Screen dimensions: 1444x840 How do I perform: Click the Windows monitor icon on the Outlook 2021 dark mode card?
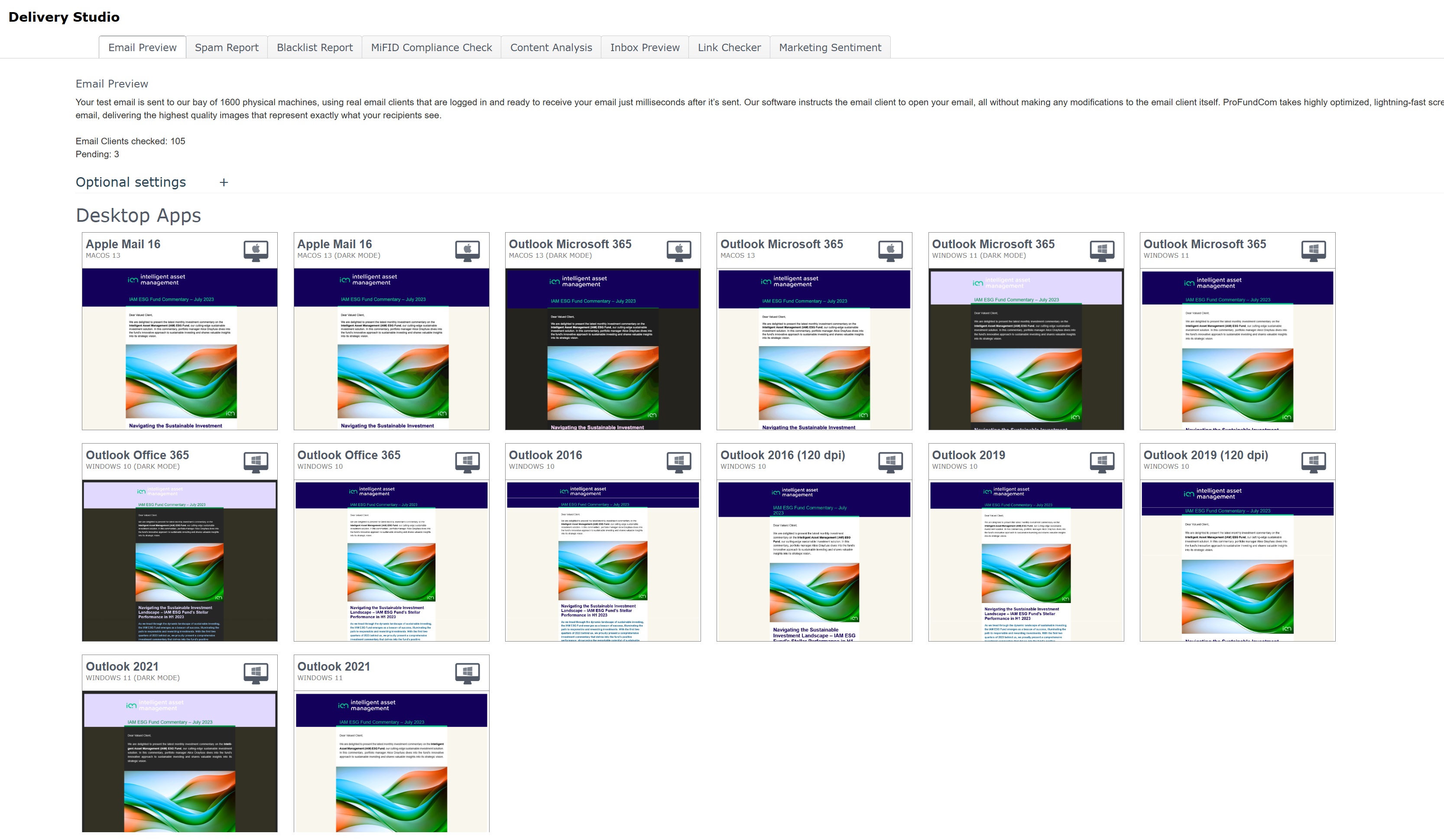point(256,673)
